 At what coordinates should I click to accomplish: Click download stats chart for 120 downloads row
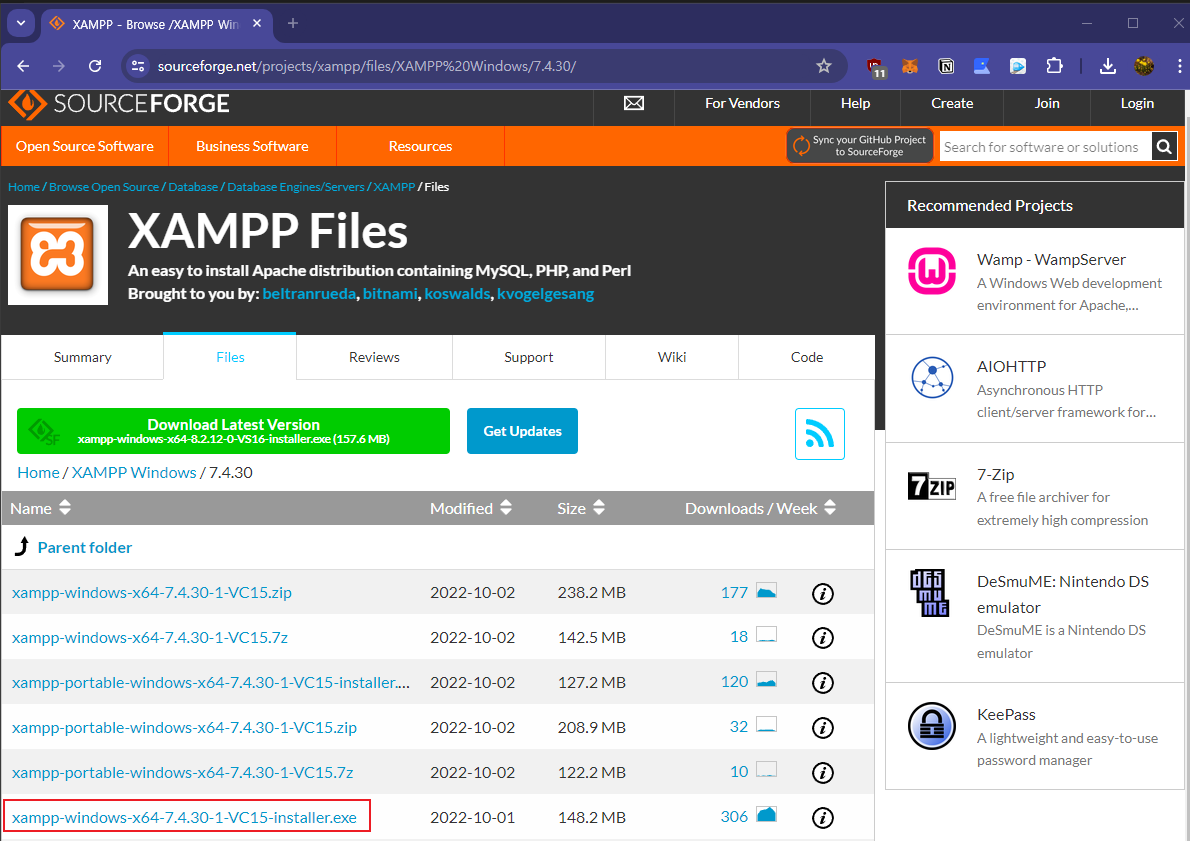pos(767,680)
